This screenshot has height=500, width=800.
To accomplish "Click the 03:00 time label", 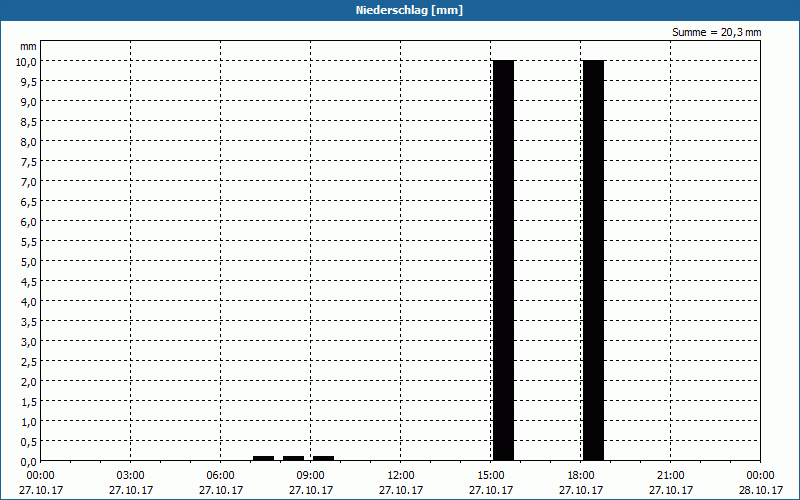I will pyautogui.click(x=131, y=476).
